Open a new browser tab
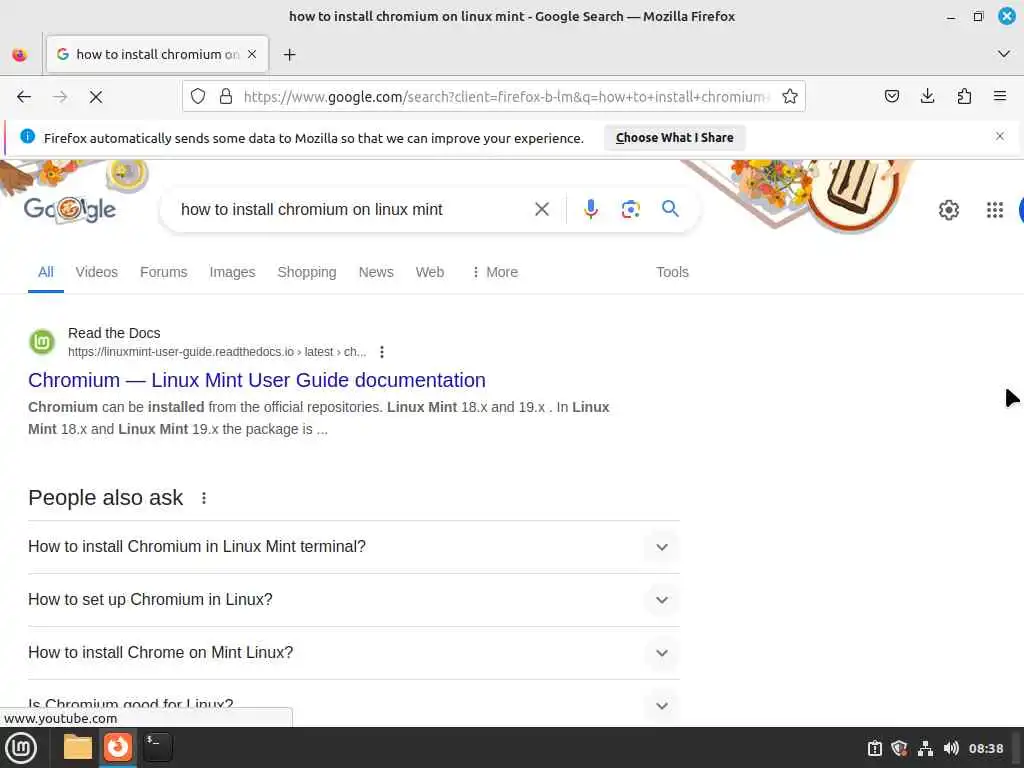 click(289, 55)
